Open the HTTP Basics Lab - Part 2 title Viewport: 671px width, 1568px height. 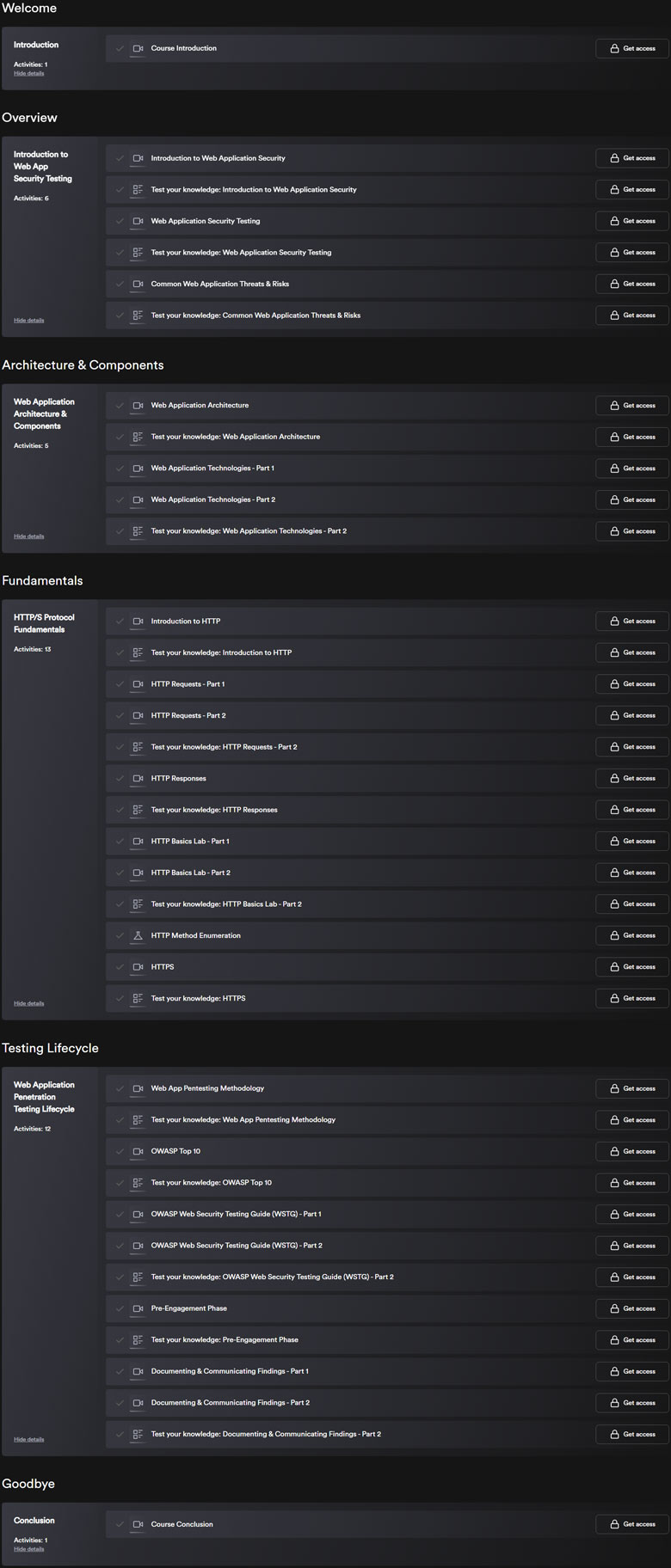[x=191, y=873]
